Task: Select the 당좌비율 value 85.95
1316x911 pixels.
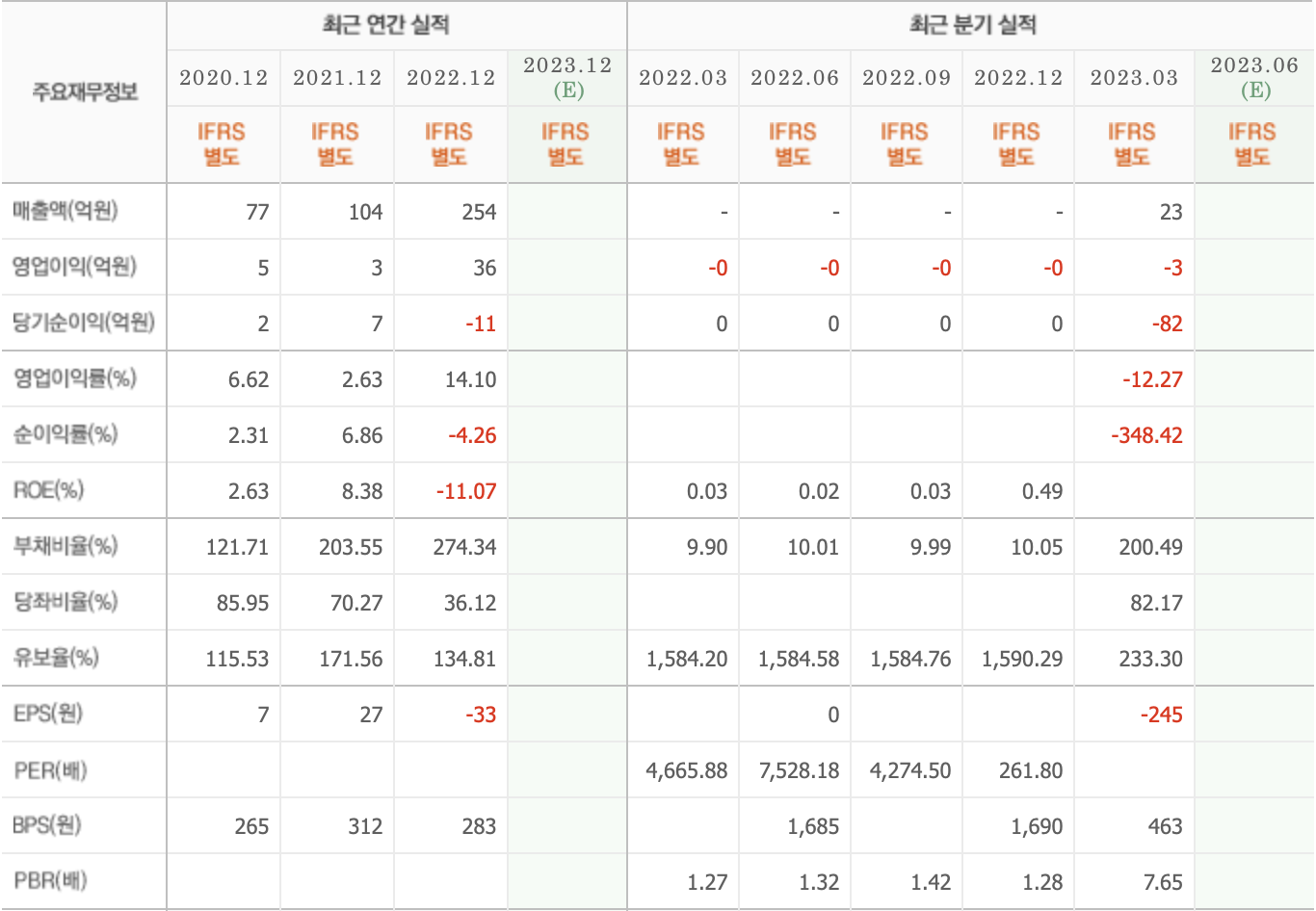Action: pos(243,603)
